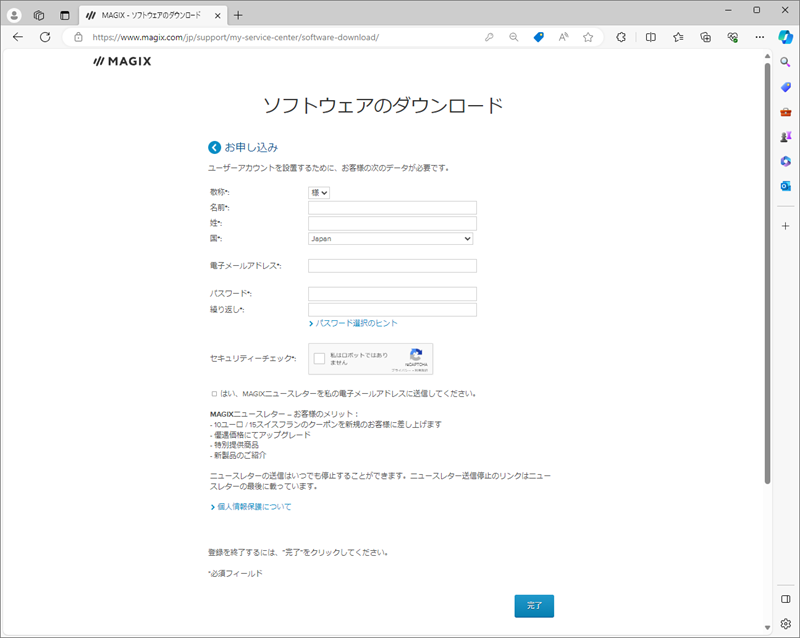Open the tab actions menu icon

click(64, 15)
